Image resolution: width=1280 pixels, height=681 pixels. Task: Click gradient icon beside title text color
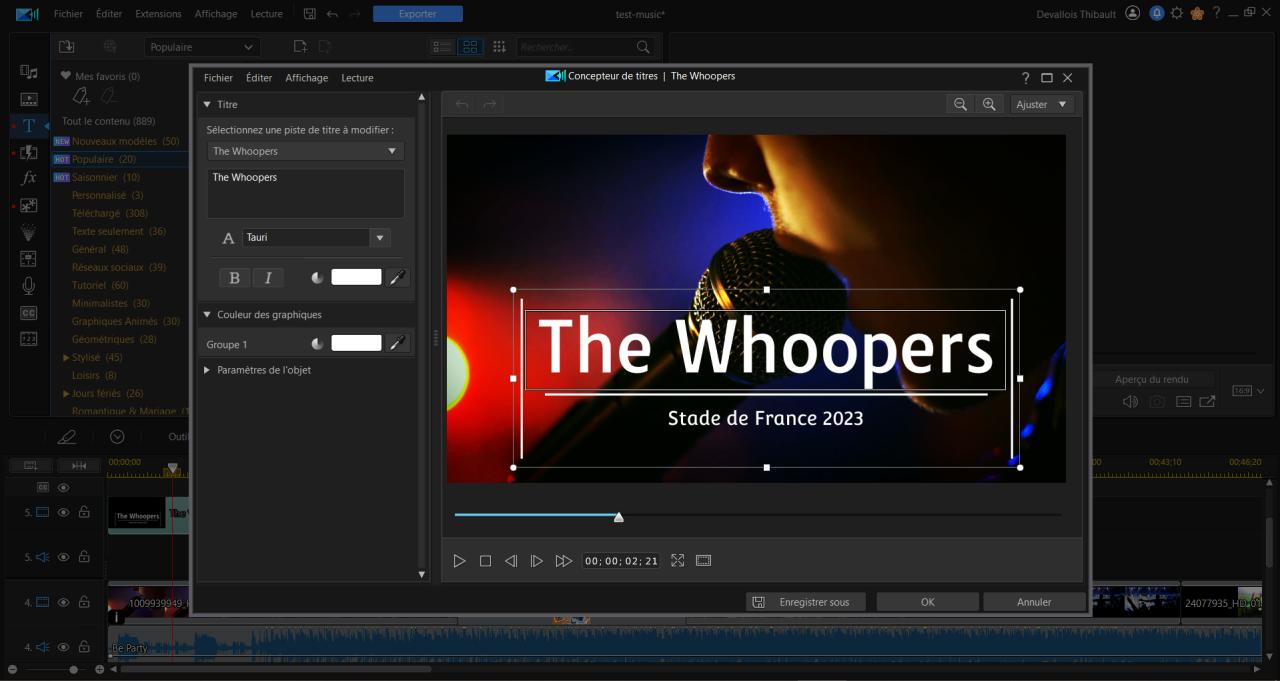click(318, 277)
